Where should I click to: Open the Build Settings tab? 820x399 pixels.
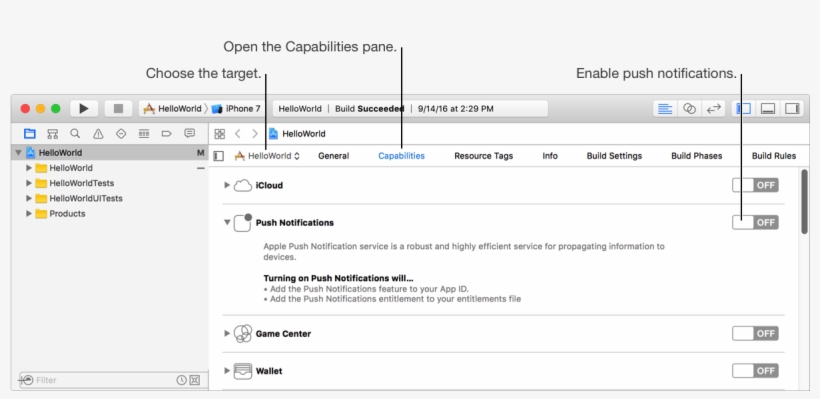click(x=614, y=156)
